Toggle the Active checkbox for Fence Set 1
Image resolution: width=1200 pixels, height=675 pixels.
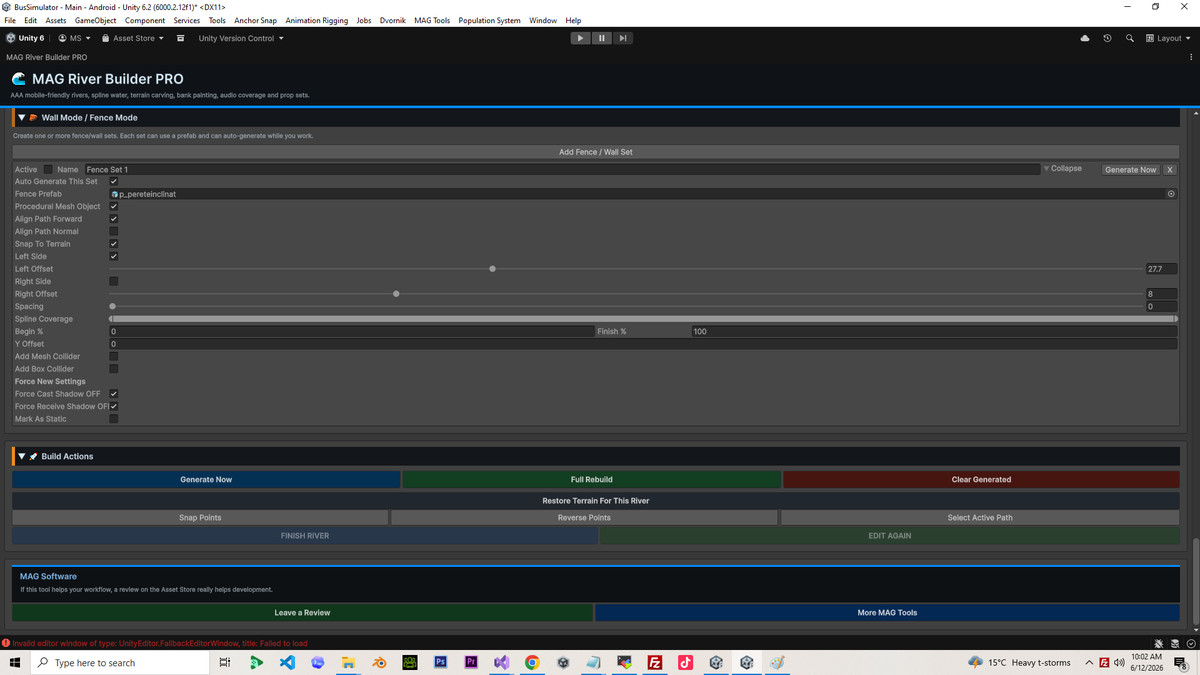click(x=48, y=169)
